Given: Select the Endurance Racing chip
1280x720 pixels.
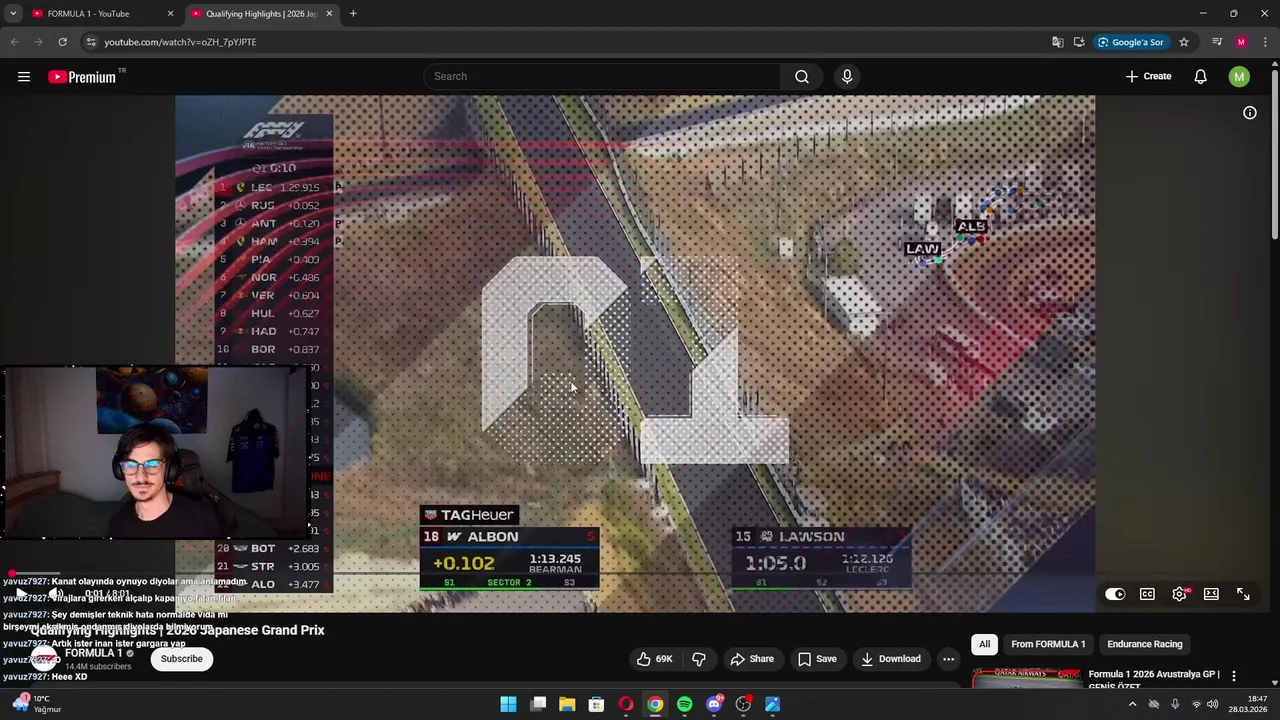Looking at the screenshot, I should pyautogui.click(x=1144, y=644).
